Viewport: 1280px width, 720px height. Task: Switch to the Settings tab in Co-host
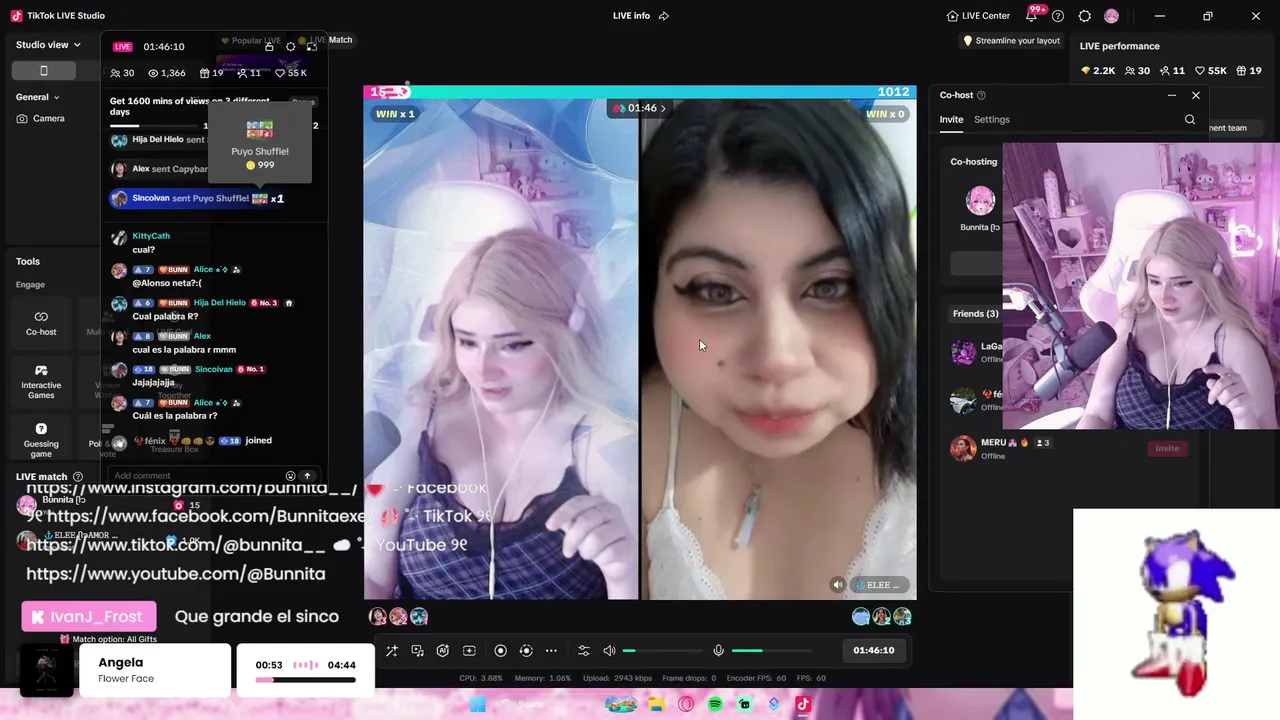[x=992, y=120]
